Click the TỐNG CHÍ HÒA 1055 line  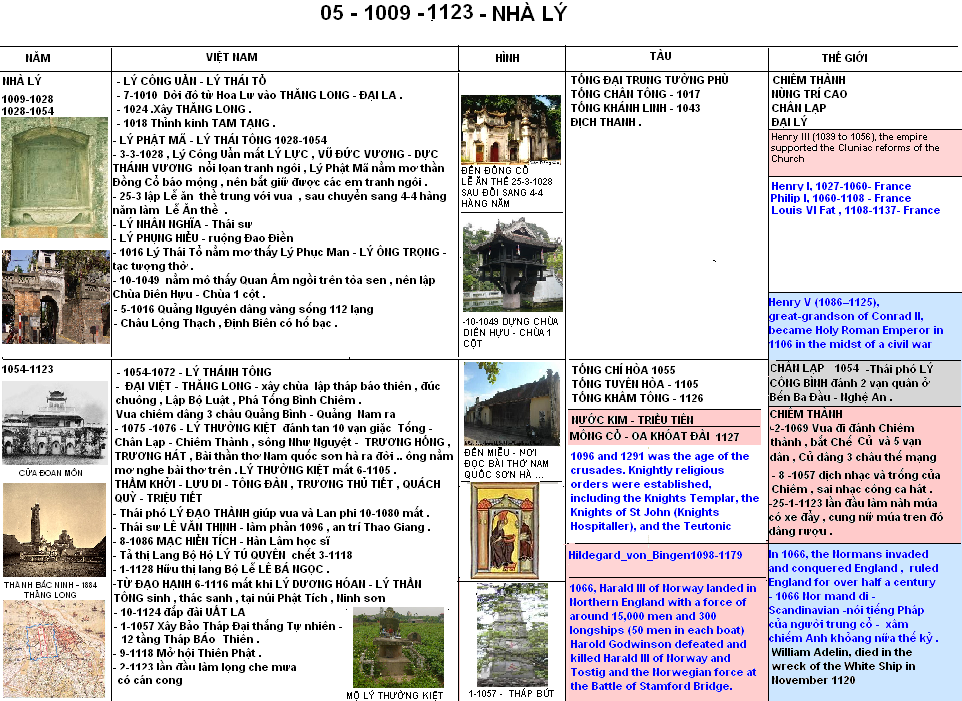pyautogui.click(x=623, y=370)
